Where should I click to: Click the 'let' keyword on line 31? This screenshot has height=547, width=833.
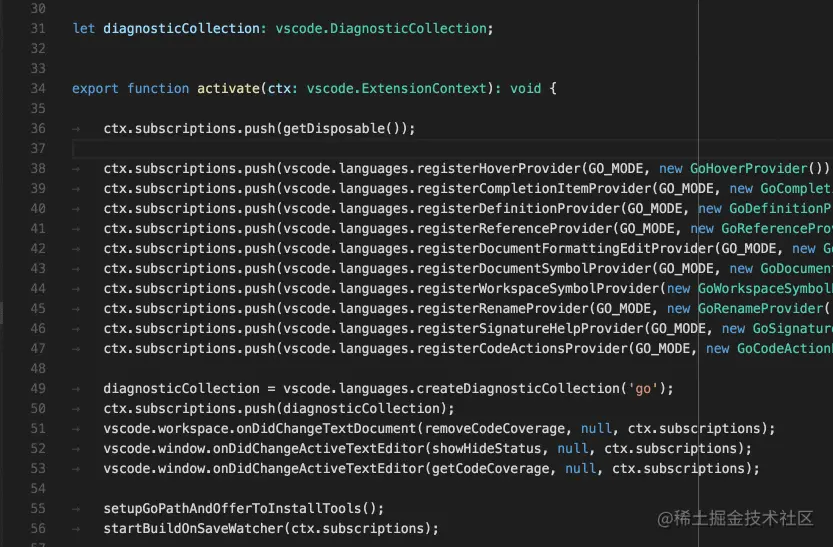coord(84,28)
